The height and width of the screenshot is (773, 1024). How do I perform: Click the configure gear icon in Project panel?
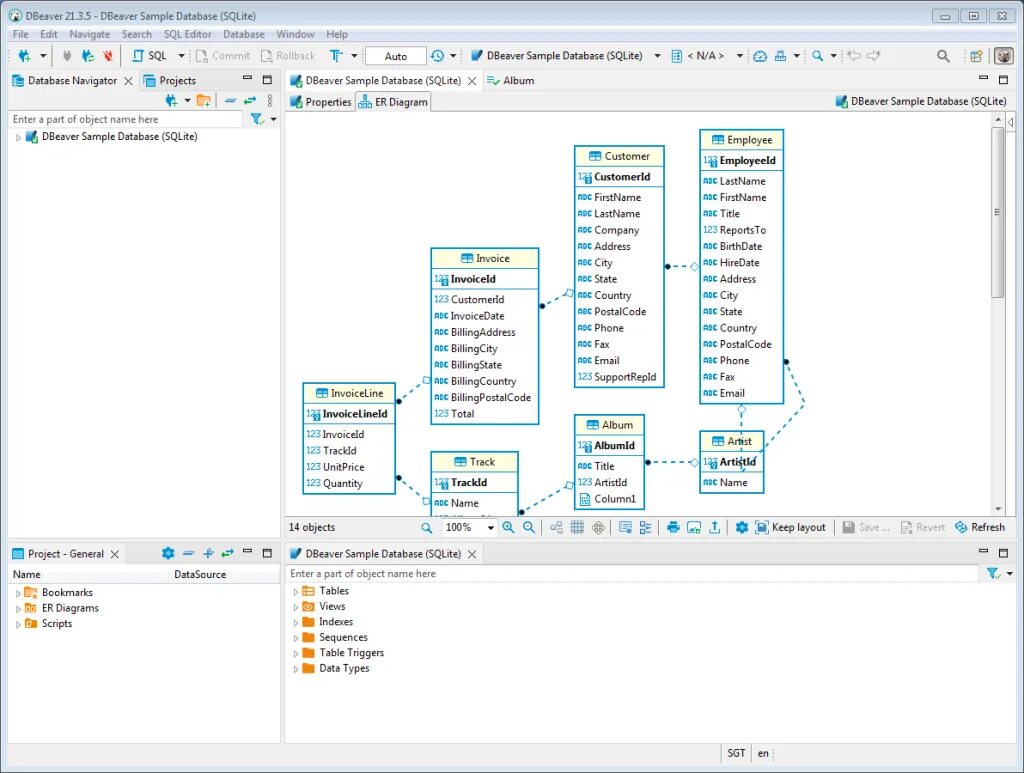coord(168,554)
